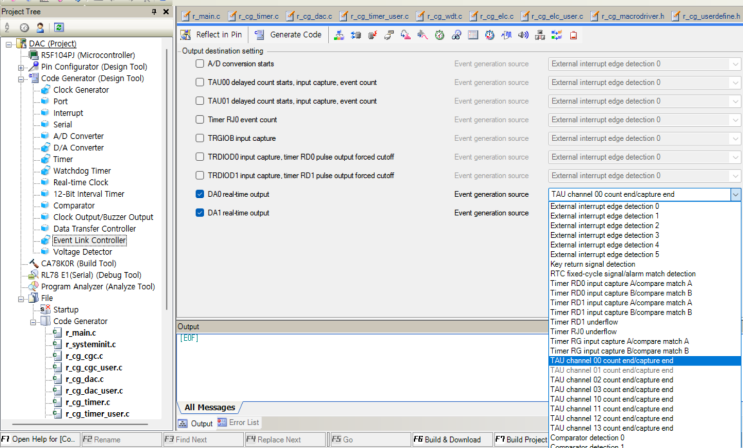Screen dimensions: 743x448
Task: Open the Serial toolbar icon
Action: tap(389, 35)
